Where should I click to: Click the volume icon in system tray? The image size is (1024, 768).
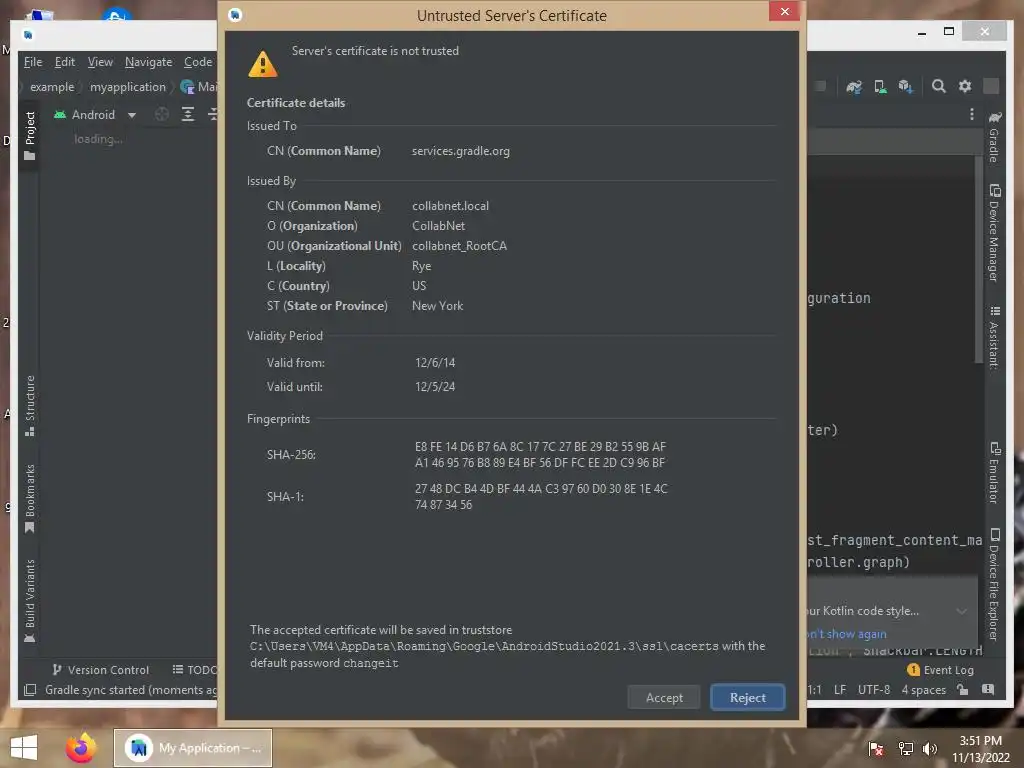[x=930, y=749]
